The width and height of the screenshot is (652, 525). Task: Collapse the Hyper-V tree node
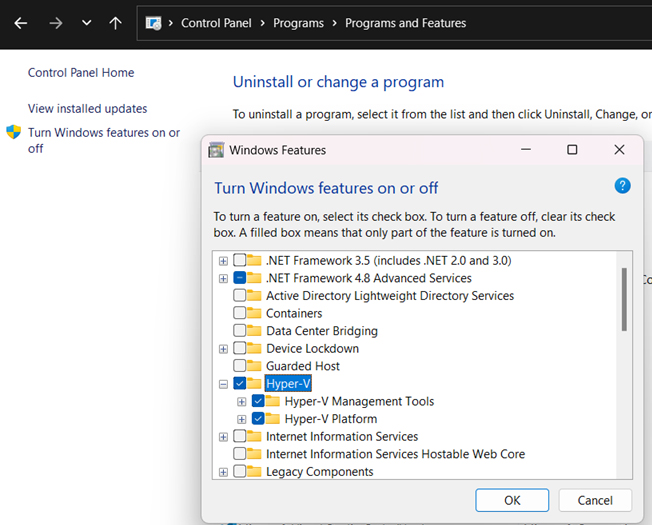click(x=223, y=384)
